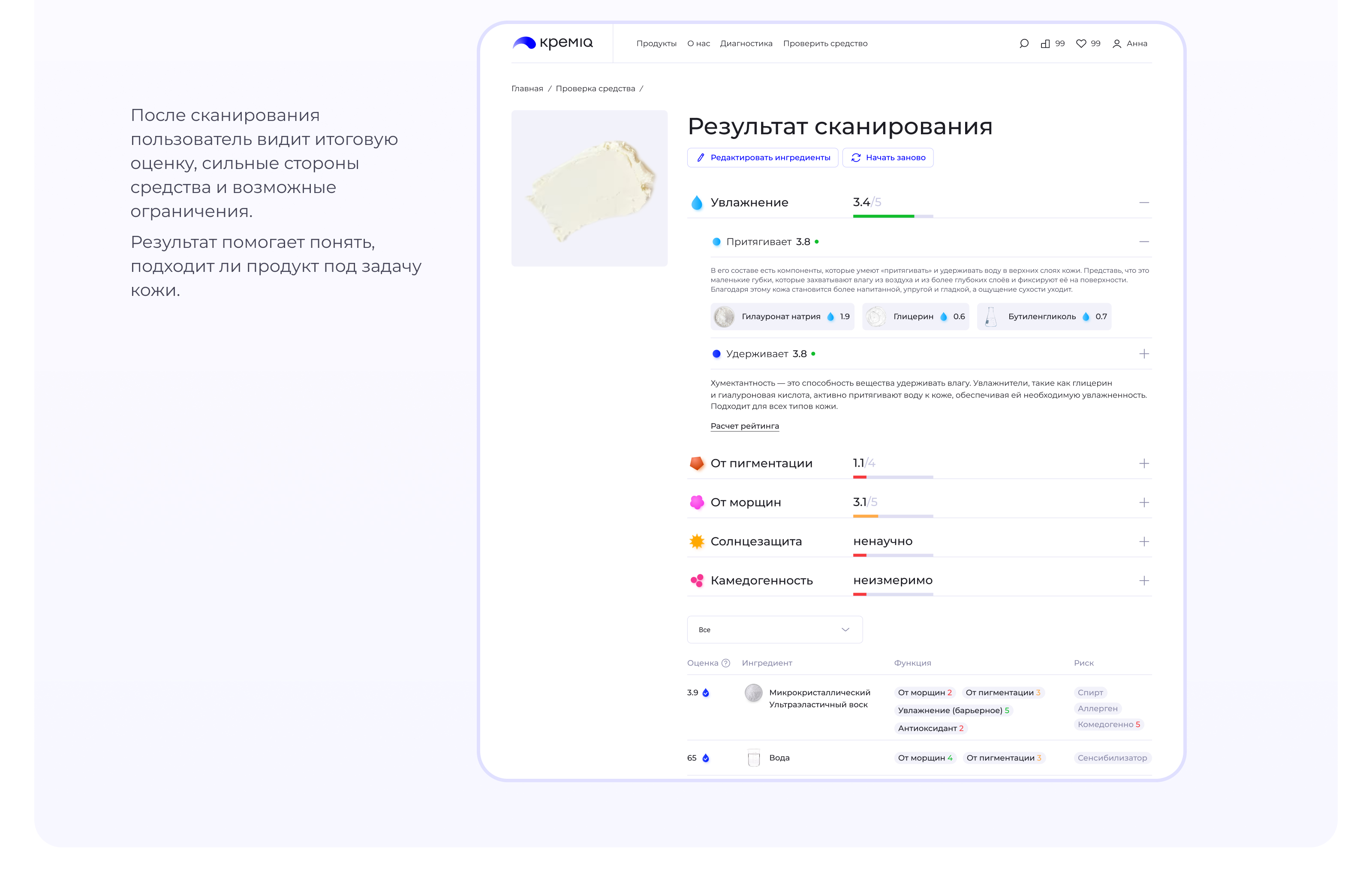Click the pencil icon in Редактировать ингредиенты
Image resolution: width=1372 pixels, height=892 pixels.
pyautogui.click(x=701, y=157)
